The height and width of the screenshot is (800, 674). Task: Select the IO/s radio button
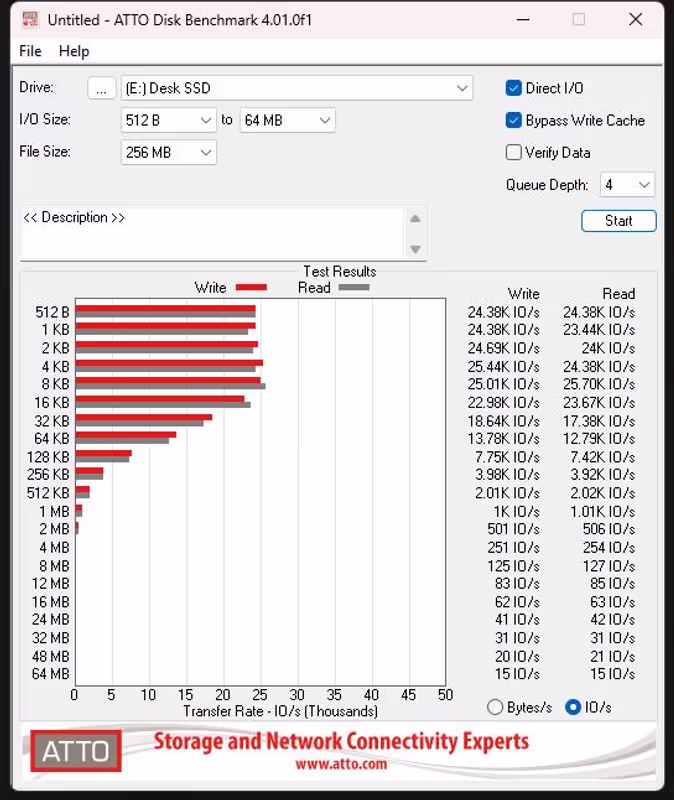pyautogui.click(x=573, y=707)
